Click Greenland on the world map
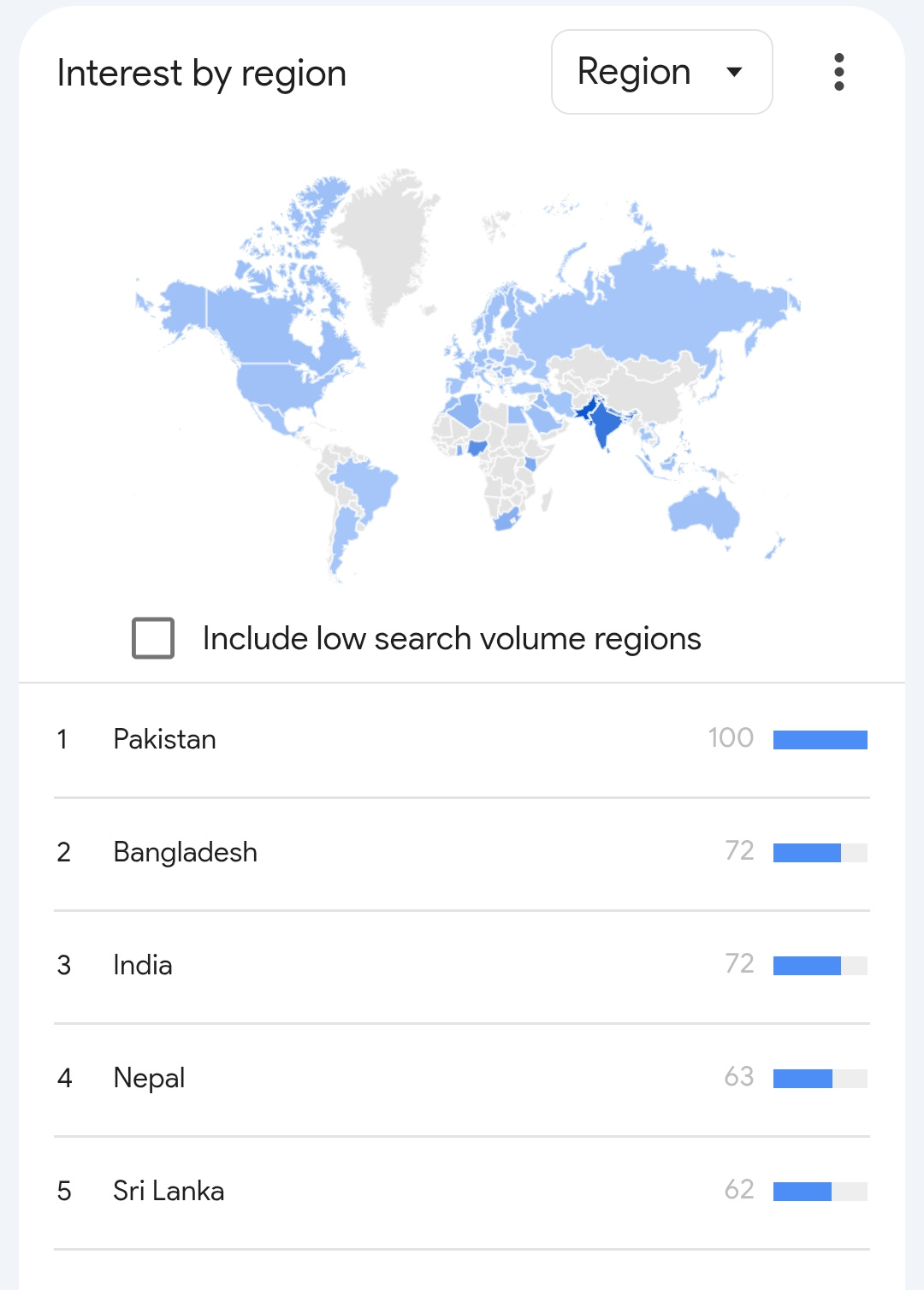Viewport: 924px width, 1290px height. pos(385,240)
